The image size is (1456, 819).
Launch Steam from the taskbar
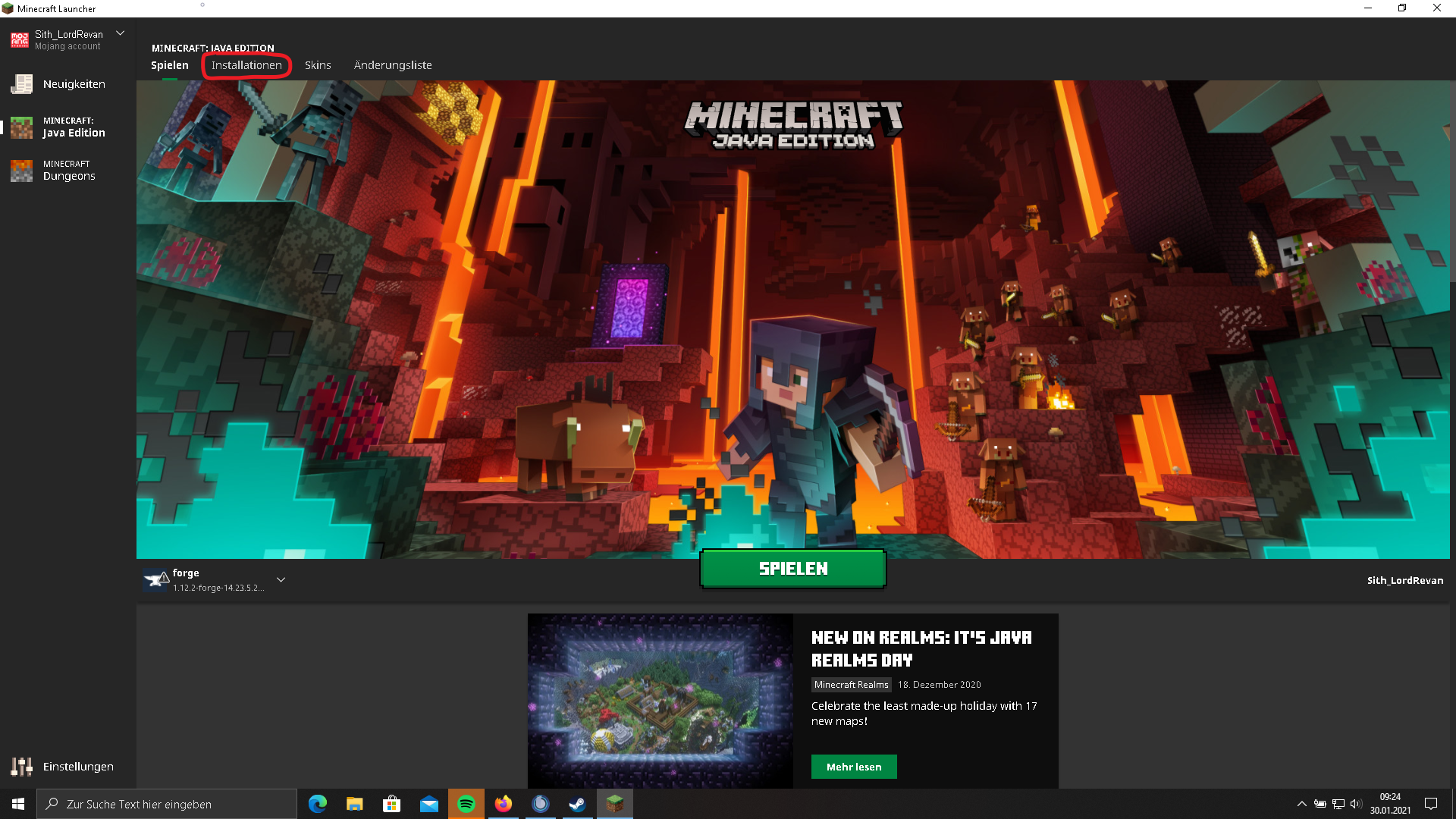[x=578, y=804]
